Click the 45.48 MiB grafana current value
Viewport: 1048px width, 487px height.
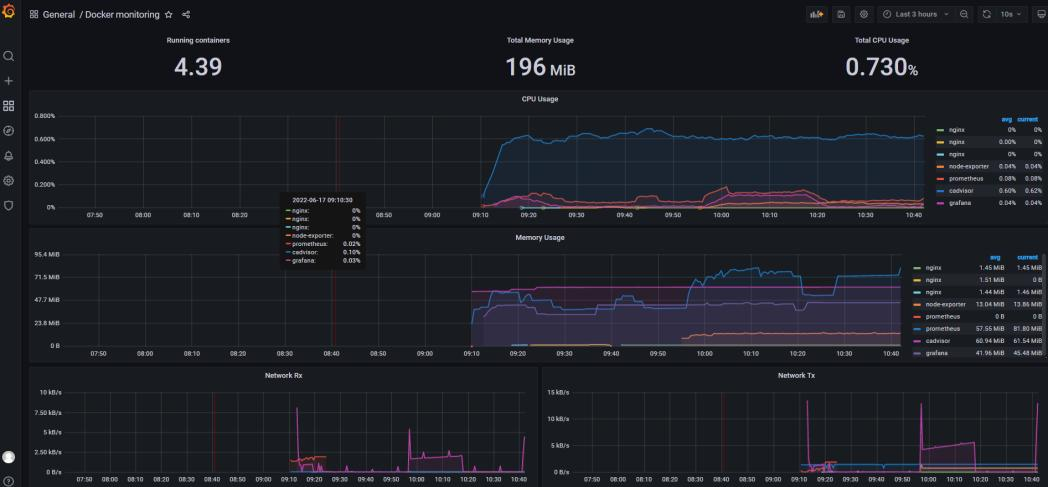tap(1029, 353)
